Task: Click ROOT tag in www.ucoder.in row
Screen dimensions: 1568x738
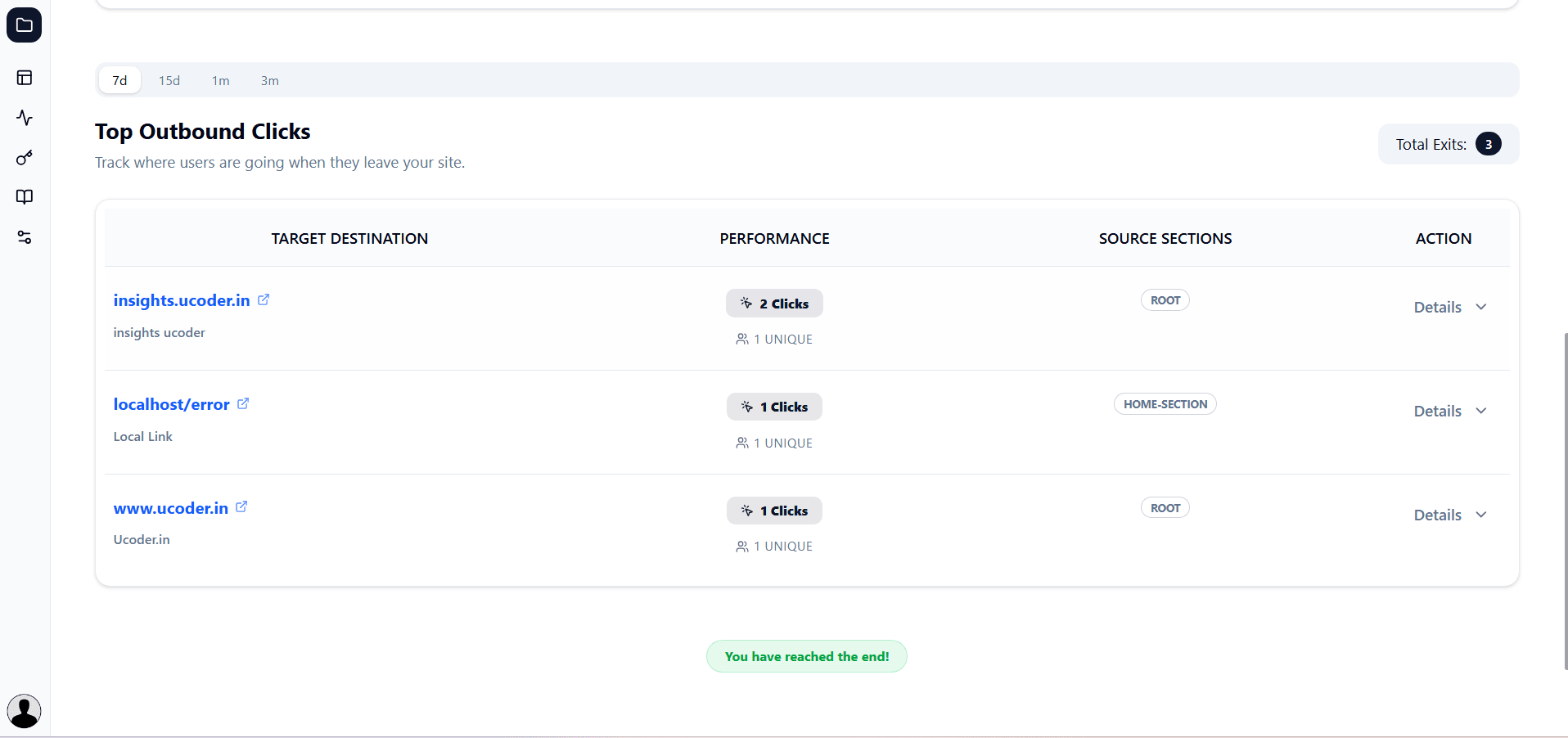Action: (x=1165, y=508)
